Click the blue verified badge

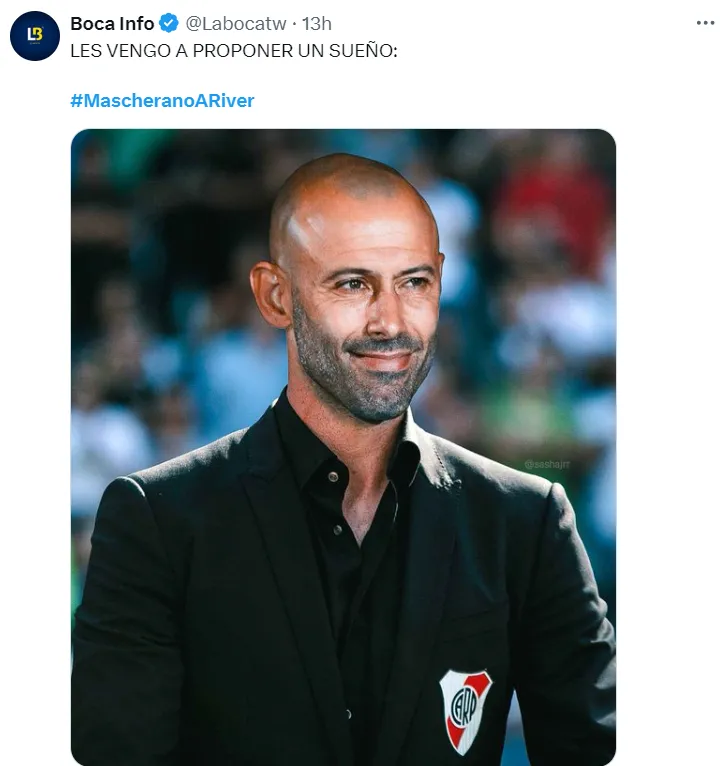point(169,23)
